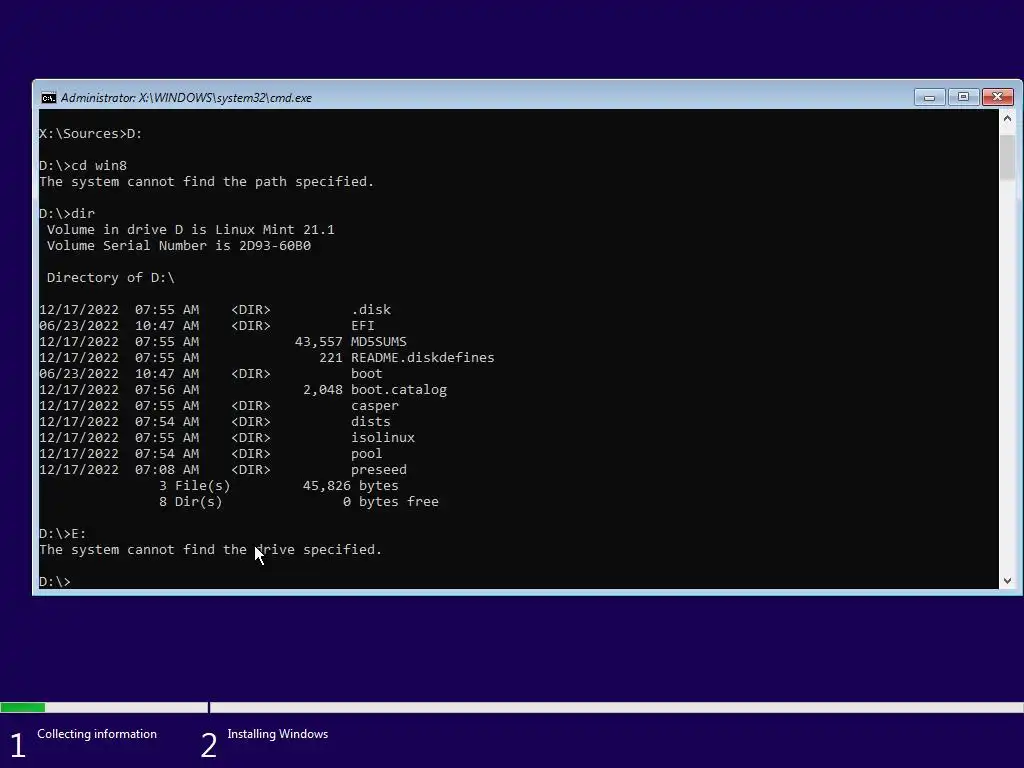Image resolution: width=1024 pixels, height=768 pixels.
Task: Click the '0 bytes free' text
Action: 391,502
